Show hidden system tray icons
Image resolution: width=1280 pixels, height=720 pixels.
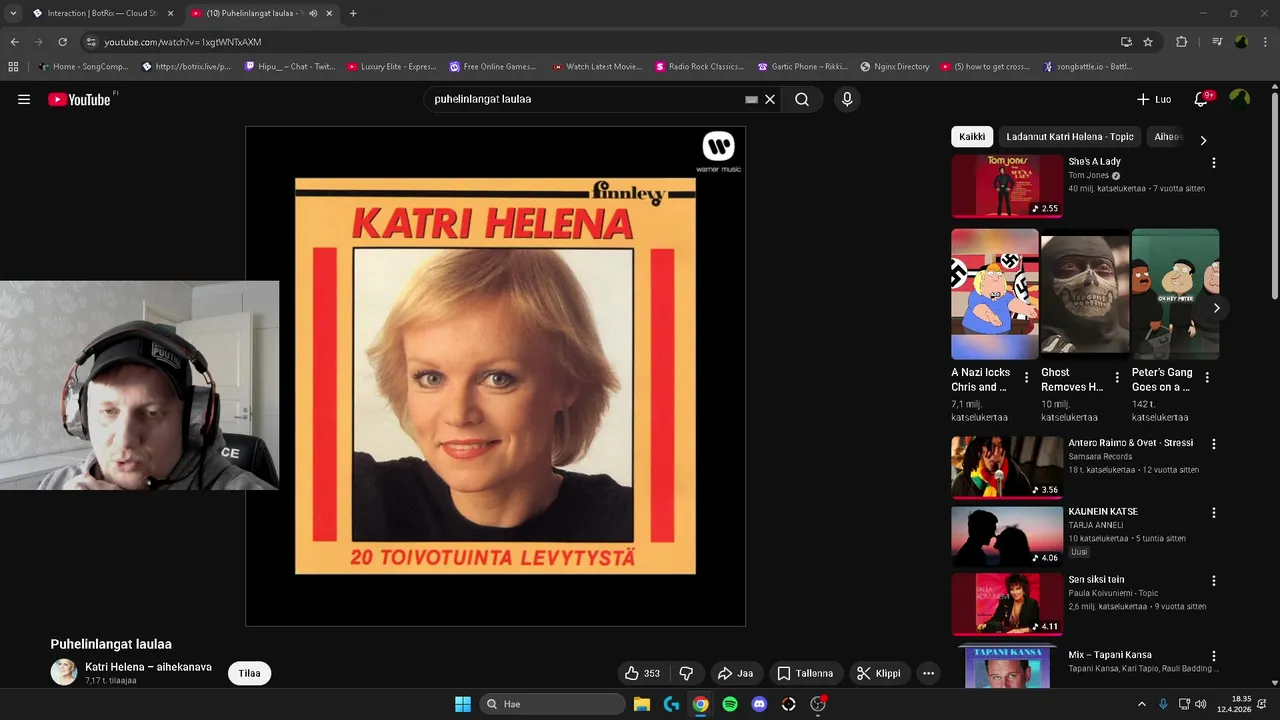pos(1142,704)
